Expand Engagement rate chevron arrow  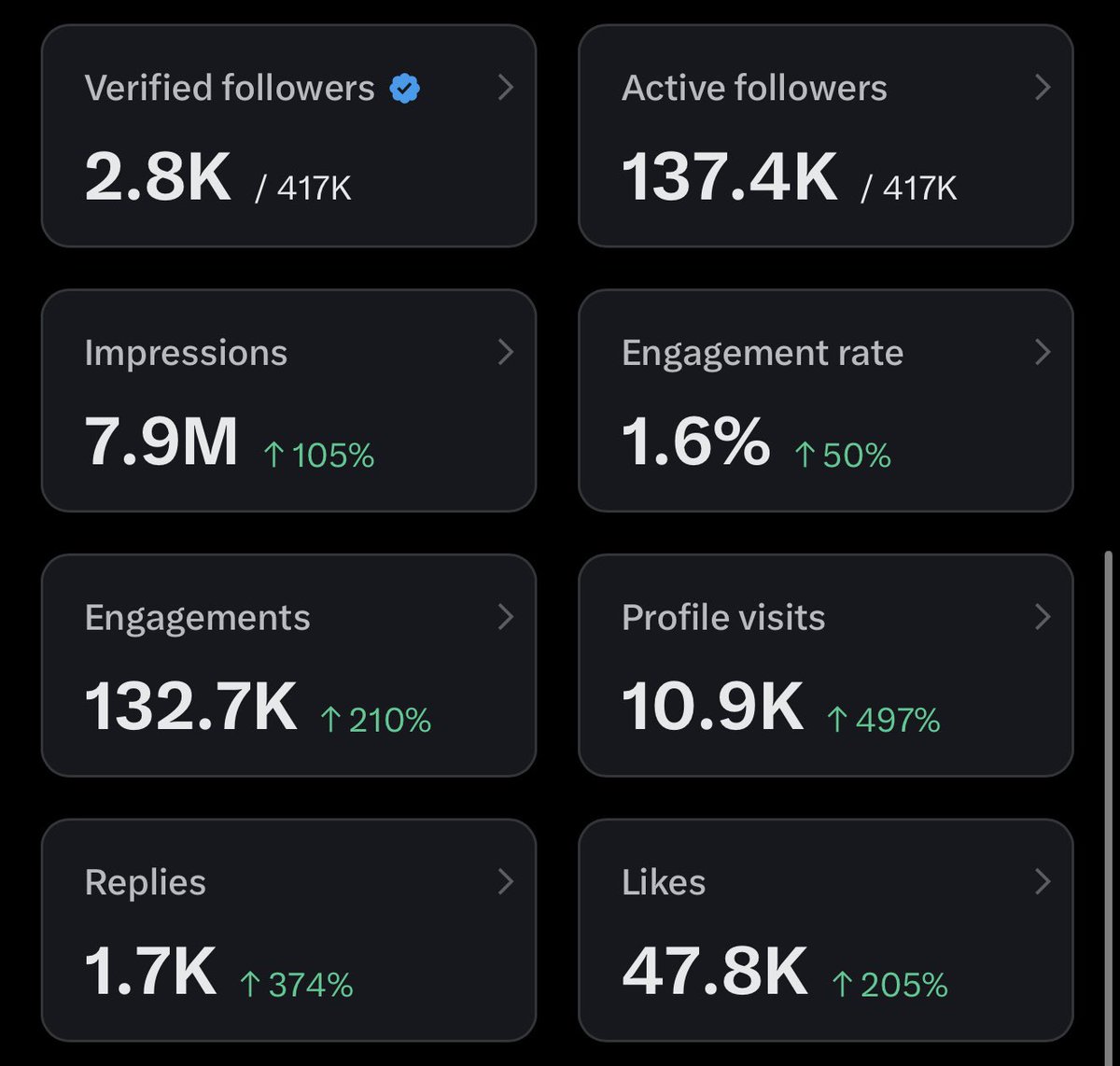tap(1043, 352)
